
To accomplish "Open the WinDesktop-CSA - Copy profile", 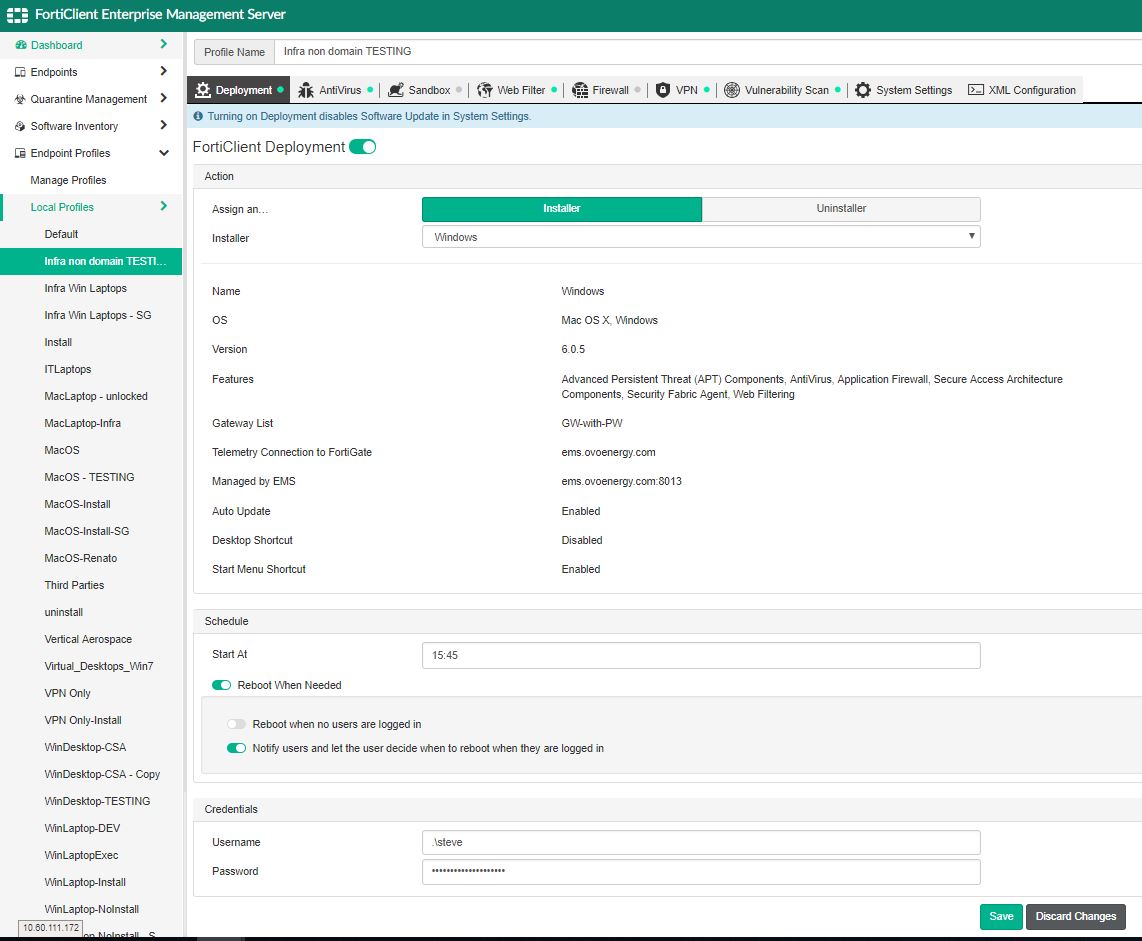I will [102, 773].
